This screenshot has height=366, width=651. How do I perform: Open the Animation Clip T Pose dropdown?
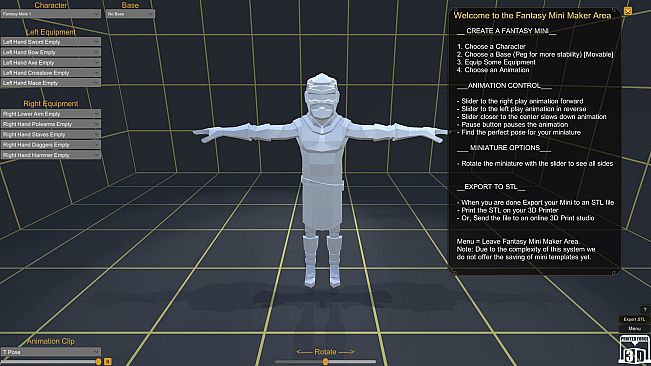click(x=51, y=351)
